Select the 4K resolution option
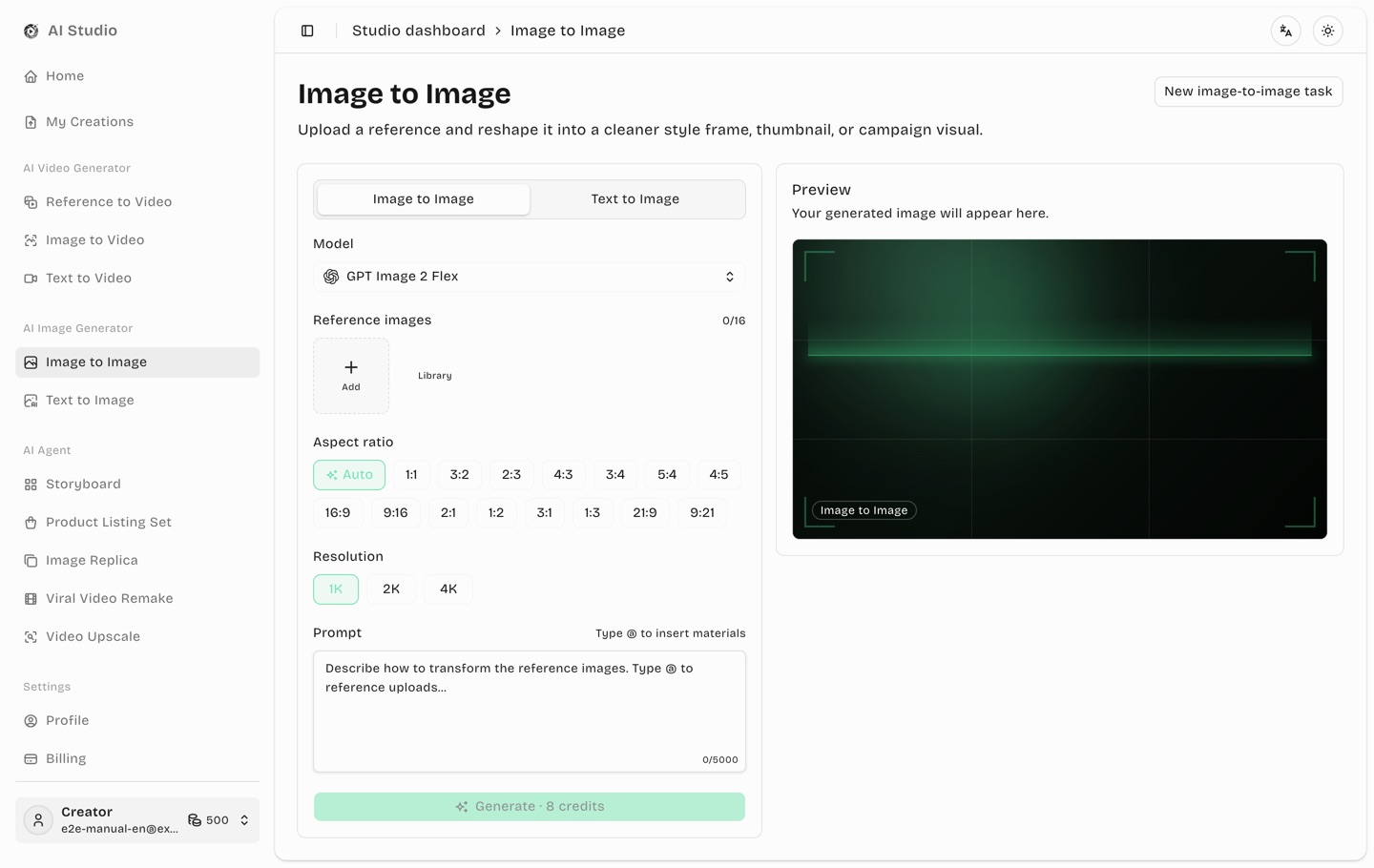The width and height of the screenshot is (1374, 868). click(448, 589)
